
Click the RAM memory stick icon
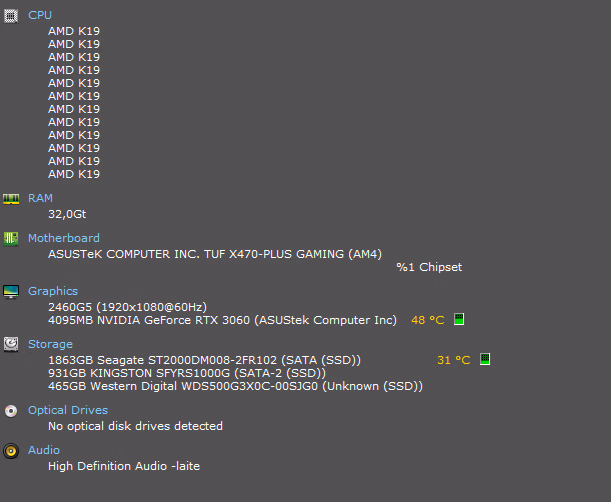point(11,199)
